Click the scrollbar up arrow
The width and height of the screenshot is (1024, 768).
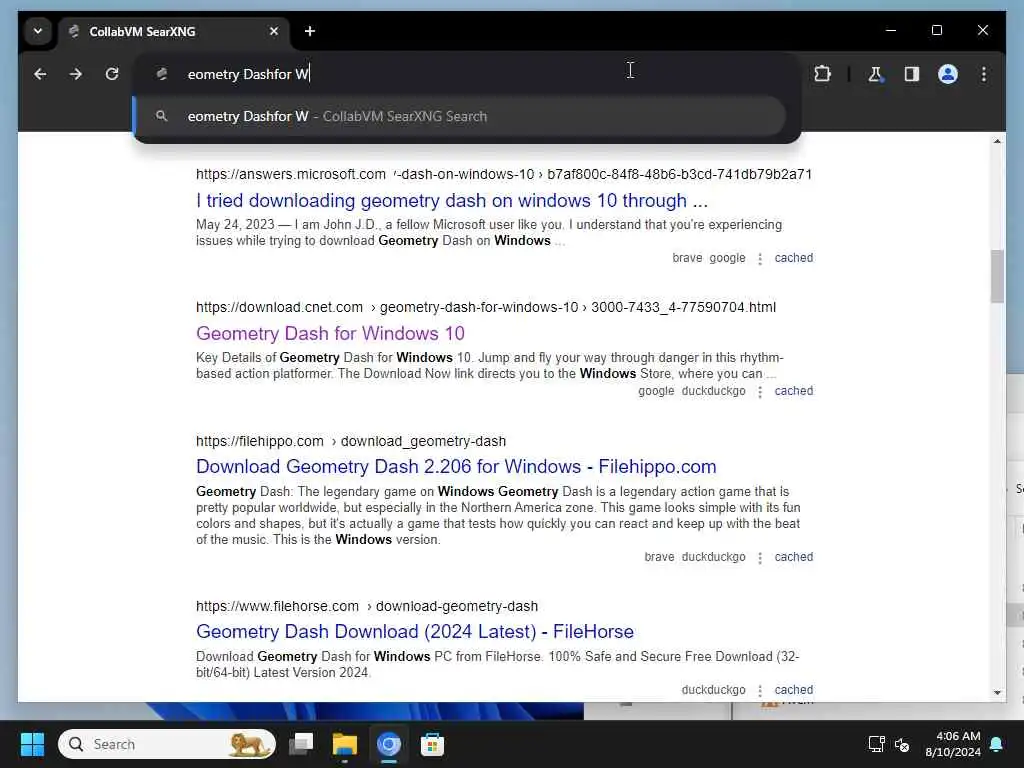coord(997,141)
